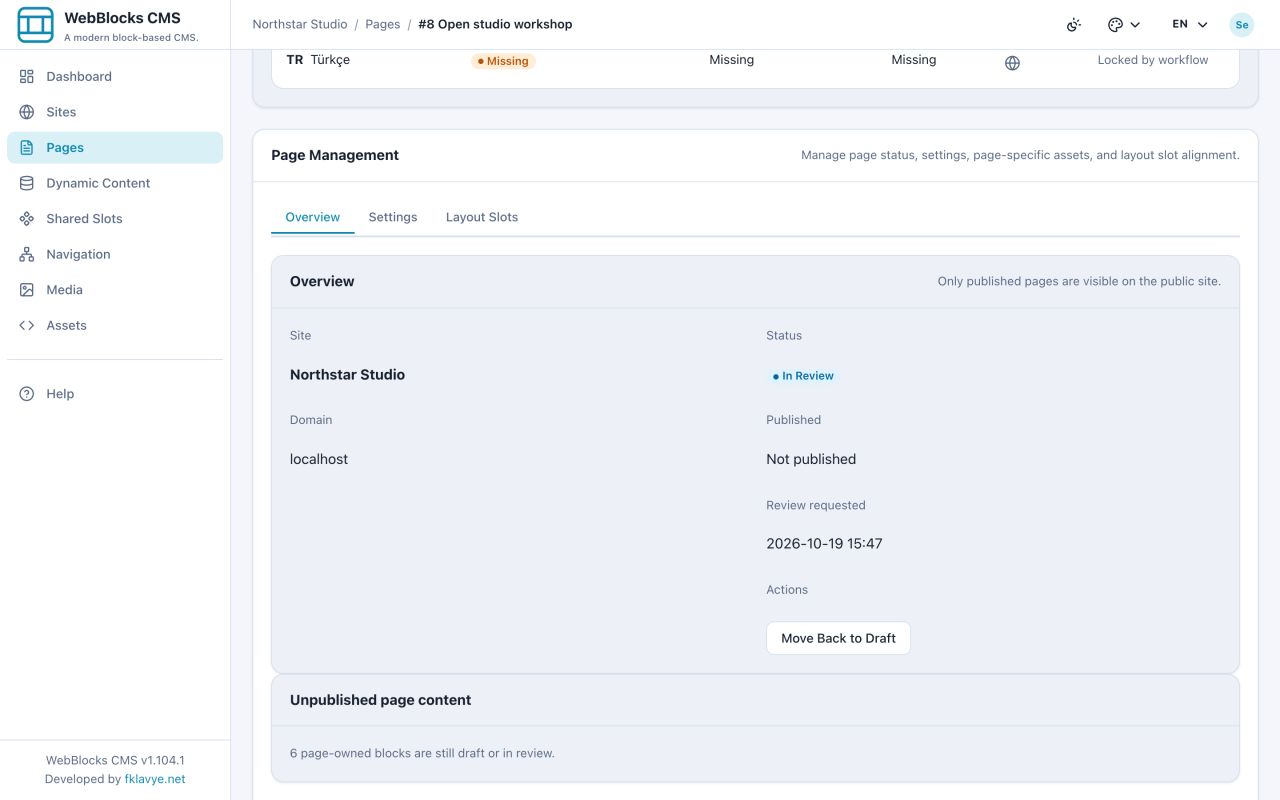Image resolution: width=1280 pixels, height=800 pixels.
Task: Click Move Back to Draft button
Action: coord(838,638)
